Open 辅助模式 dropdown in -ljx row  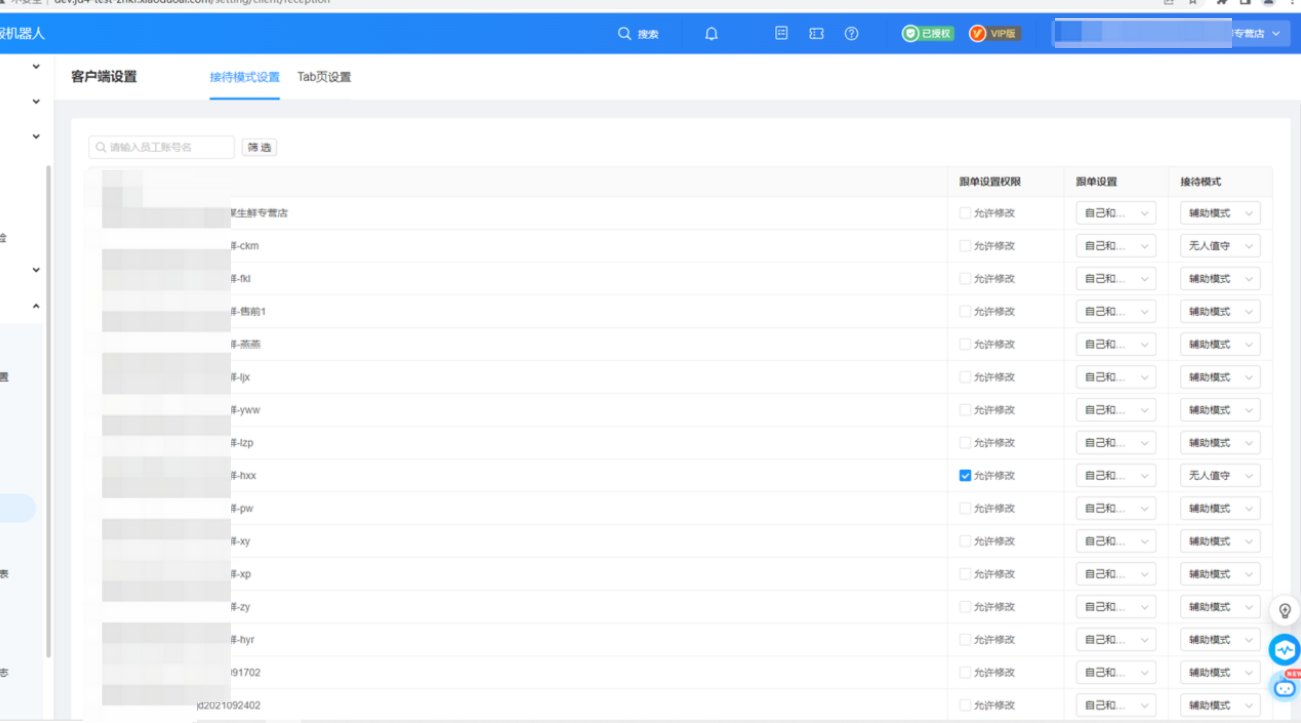coord(1220,377)
